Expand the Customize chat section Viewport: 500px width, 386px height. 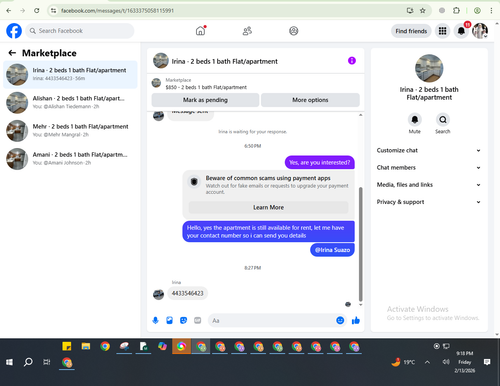tap(429, 150)
